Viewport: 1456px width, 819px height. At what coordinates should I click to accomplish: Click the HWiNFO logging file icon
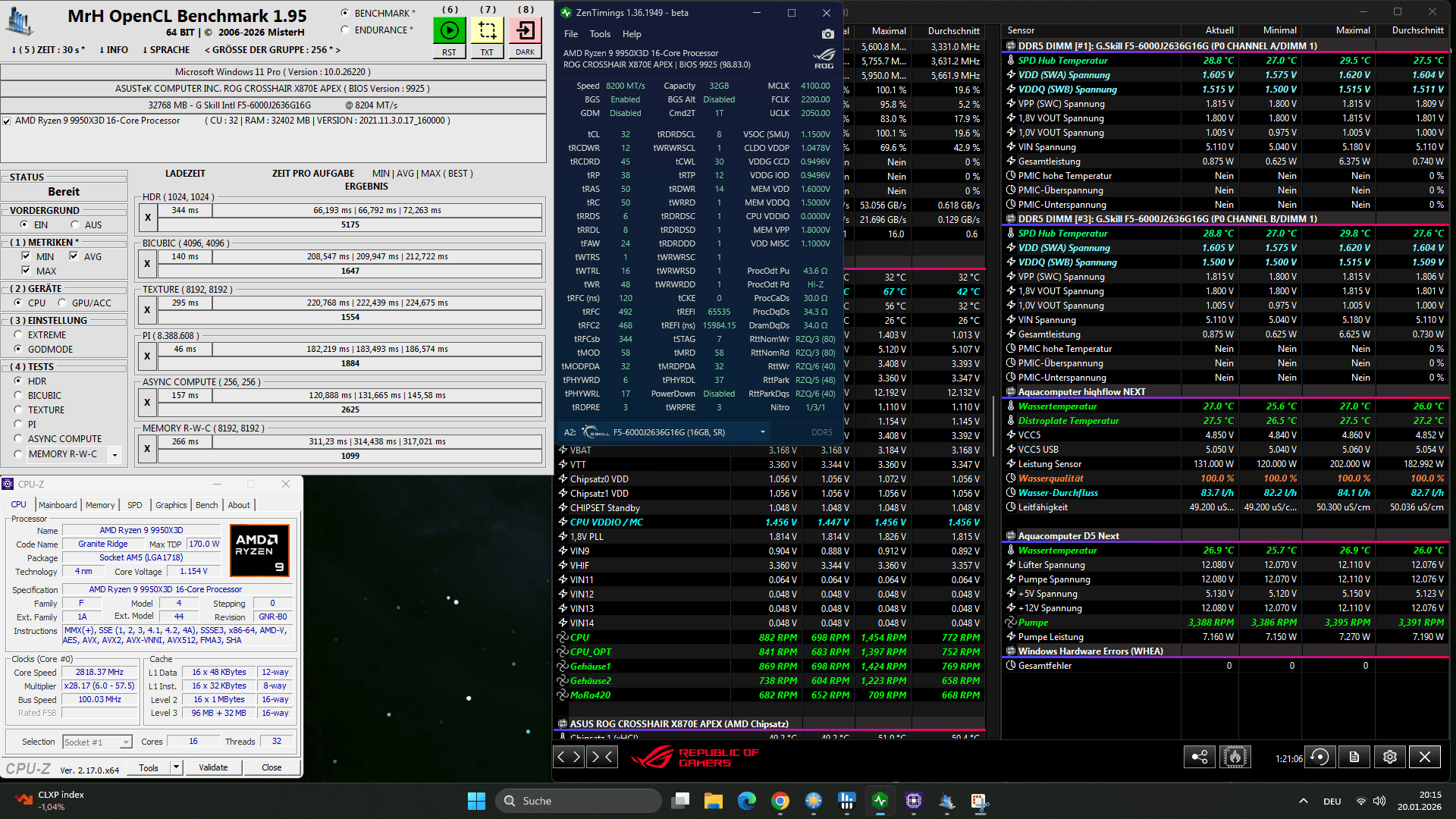click(1354, 757)
